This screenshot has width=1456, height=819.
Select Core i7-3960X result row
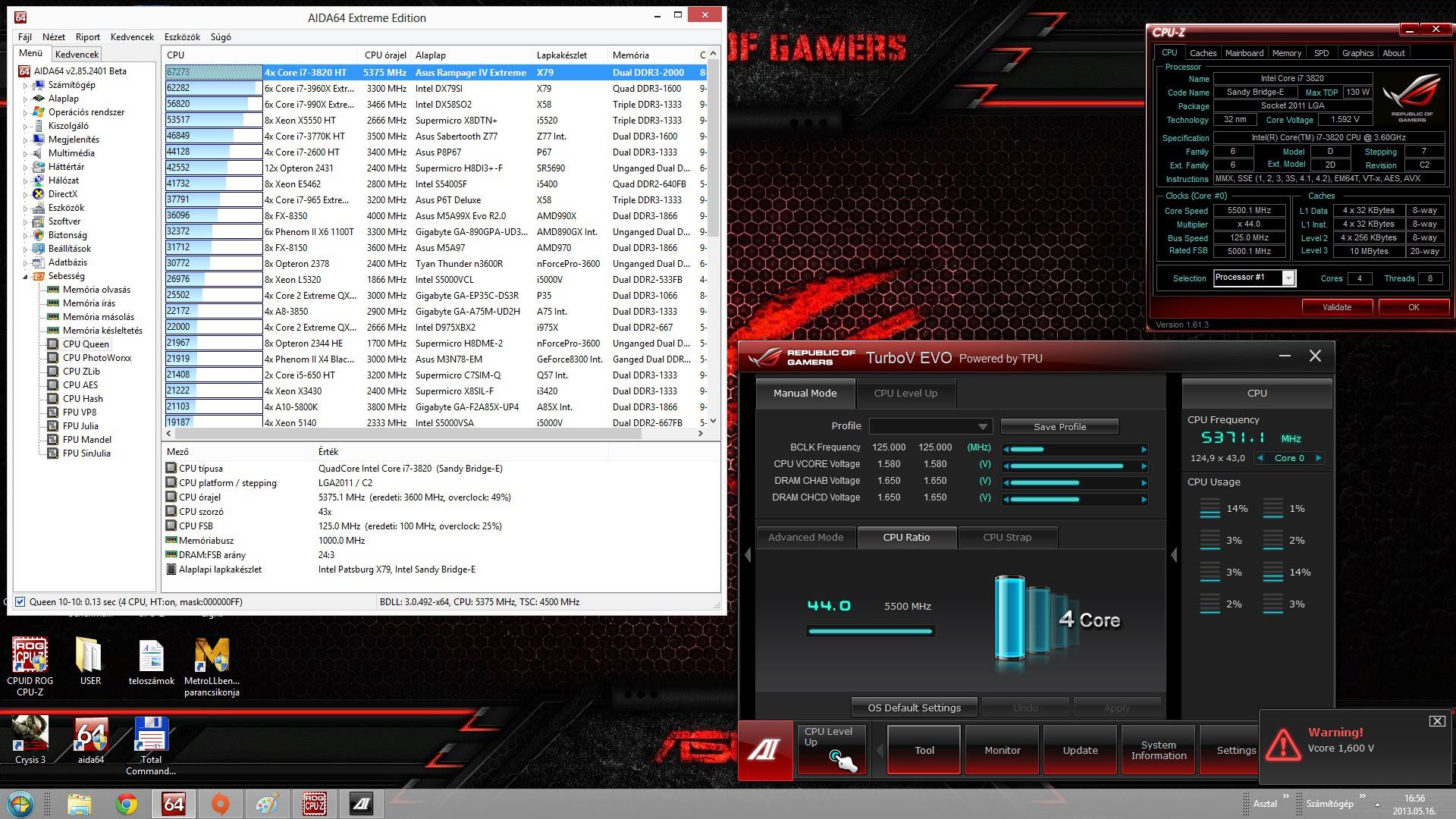(436, 88)
